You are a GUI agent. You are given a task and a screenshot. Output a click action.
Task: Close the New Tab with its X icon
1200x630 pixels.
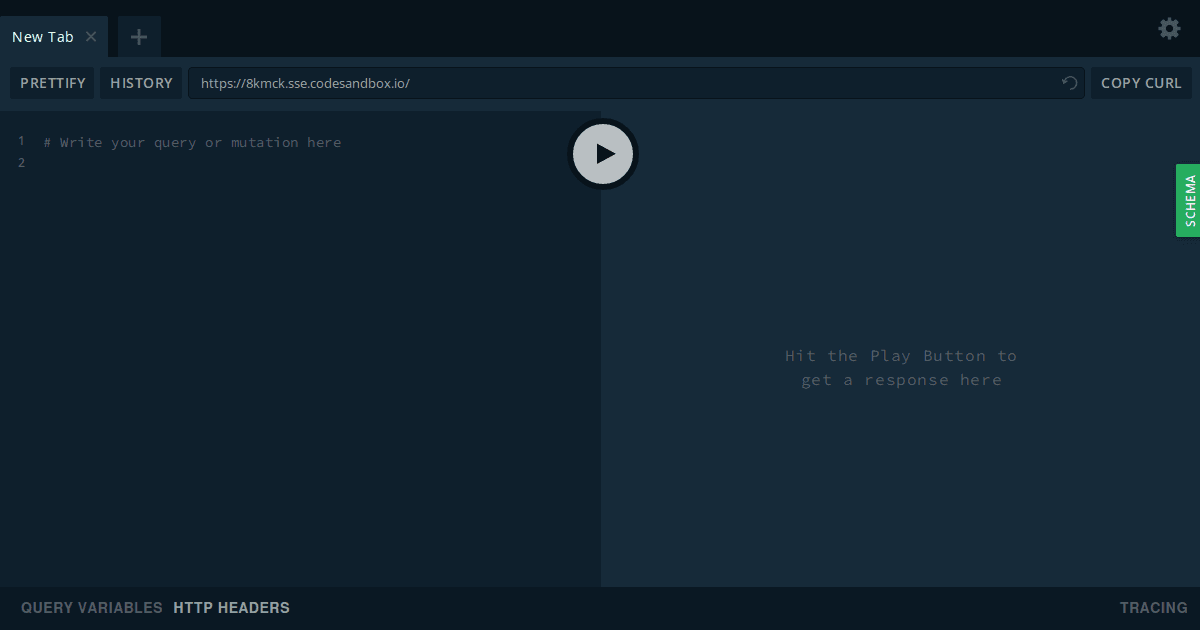pyautogui.click(x=91, y=36)
